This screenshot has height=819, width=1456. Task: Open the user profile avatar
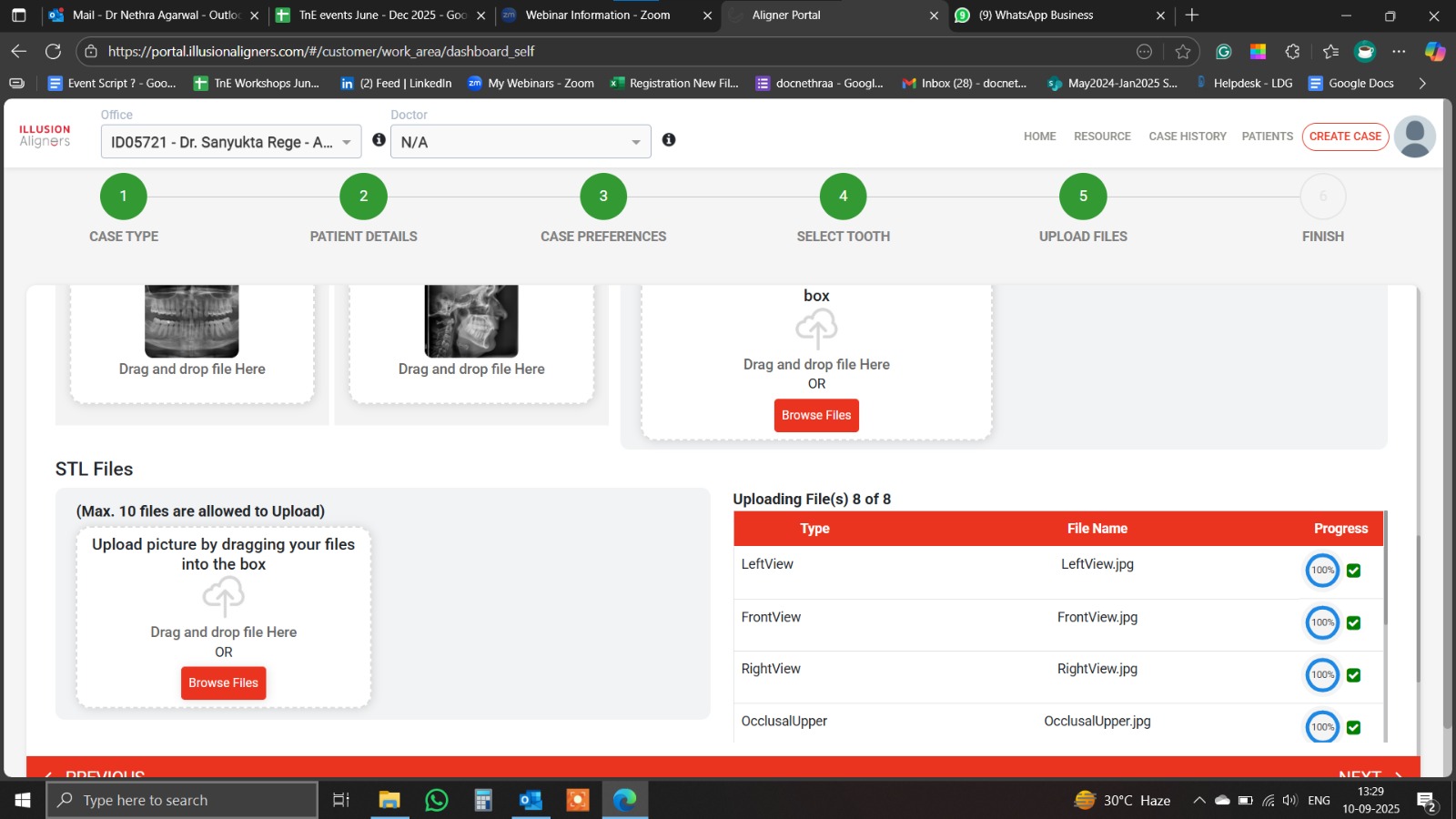[1415, 136]
